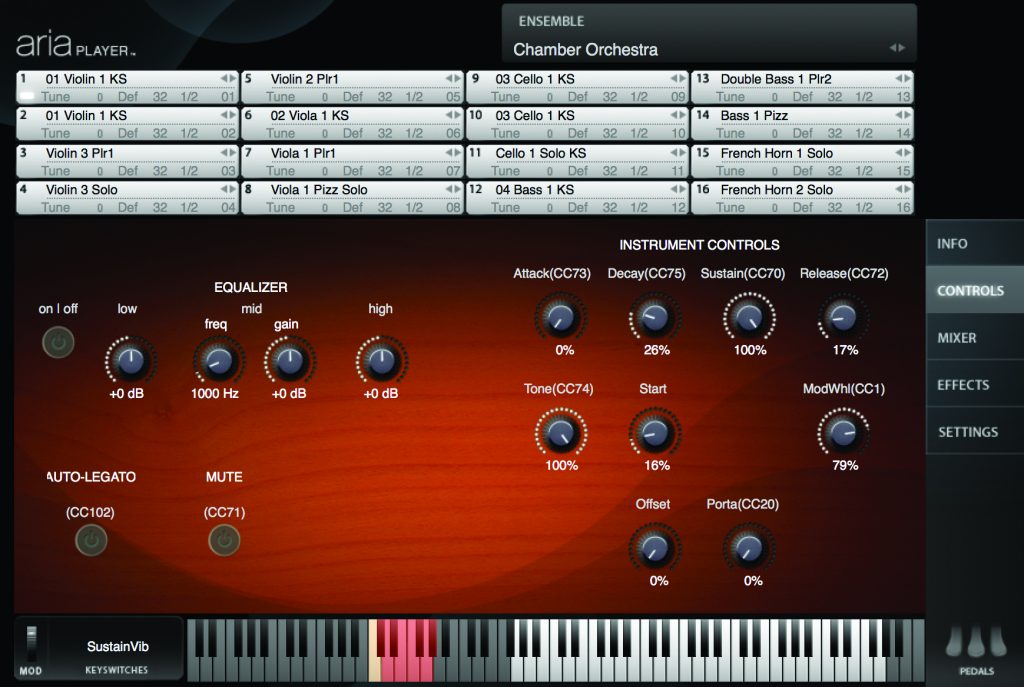Click the ModWhl(CC1) knob
1024x687 pixels.
(842, 432)
